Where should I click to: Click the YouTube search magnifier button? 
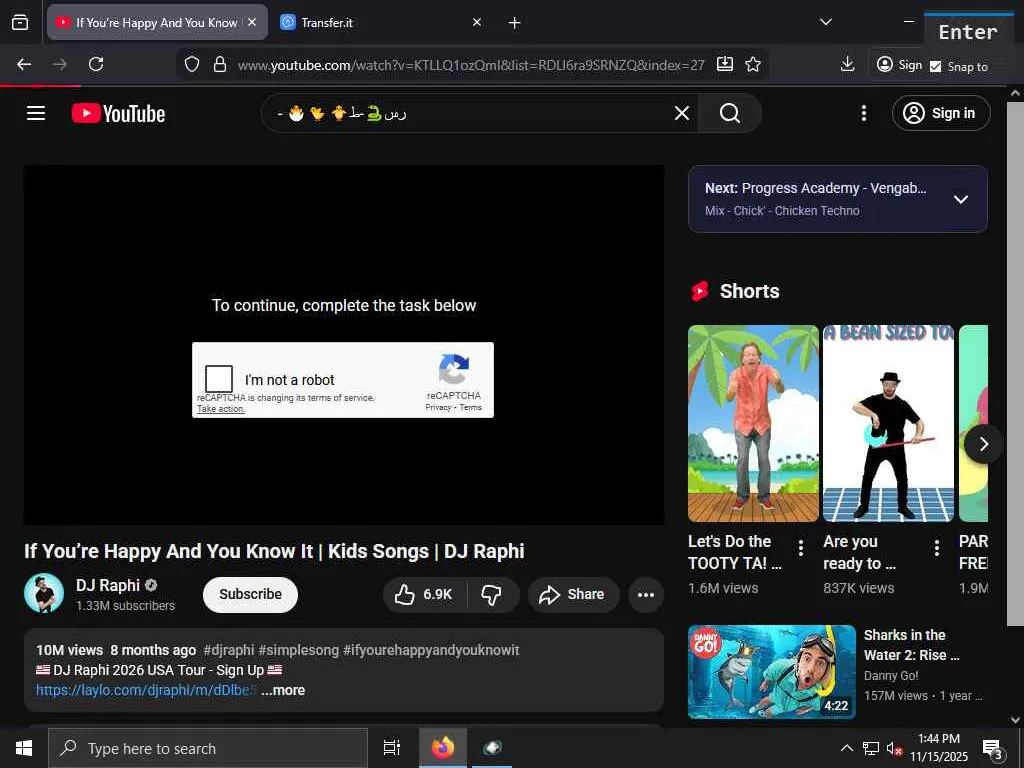(729, 113)
